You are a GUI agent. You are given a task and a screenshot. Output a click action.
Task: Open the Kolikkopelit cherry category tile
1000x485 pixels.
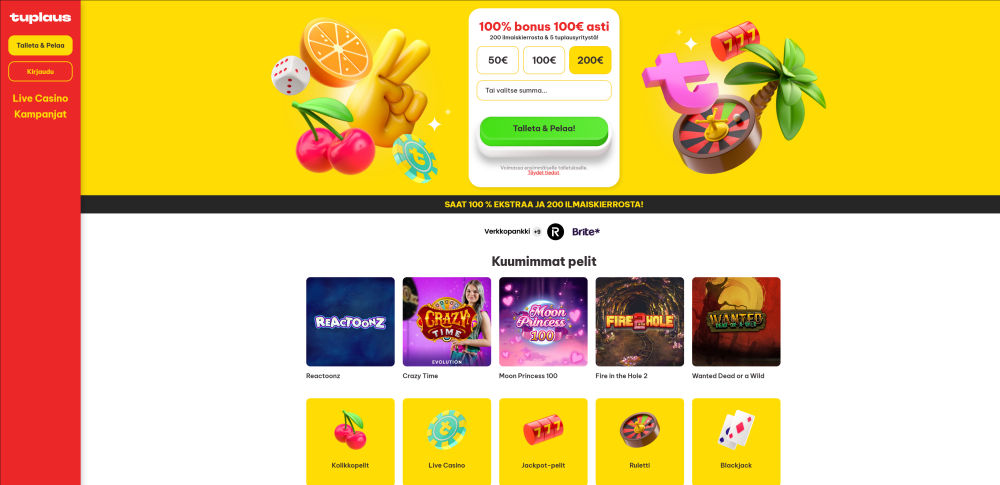click(x=350, y=442)
